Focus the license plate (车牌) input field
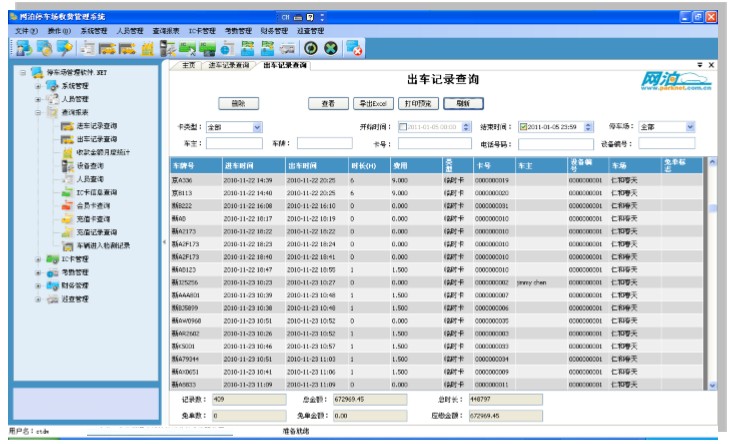This screenshot has height=444, width=732. (x=325, y=143)
